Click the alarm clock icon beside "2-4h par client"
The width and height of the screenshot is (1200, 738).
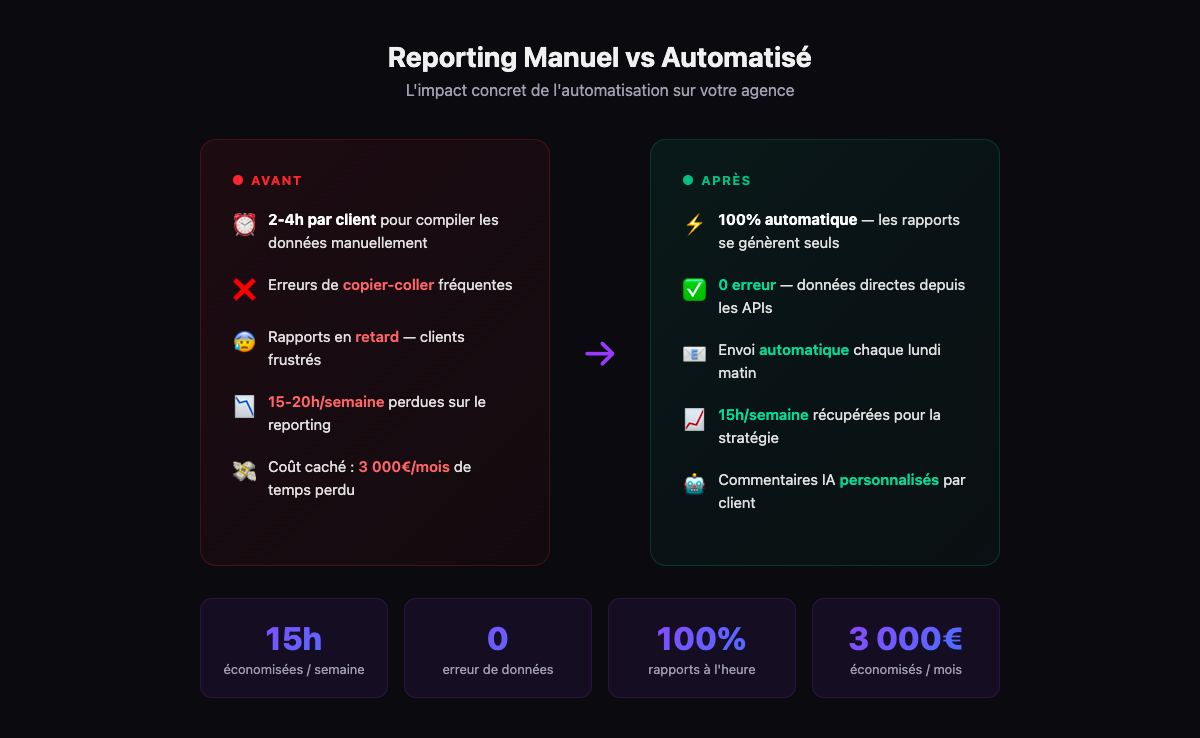coord(243,223)
